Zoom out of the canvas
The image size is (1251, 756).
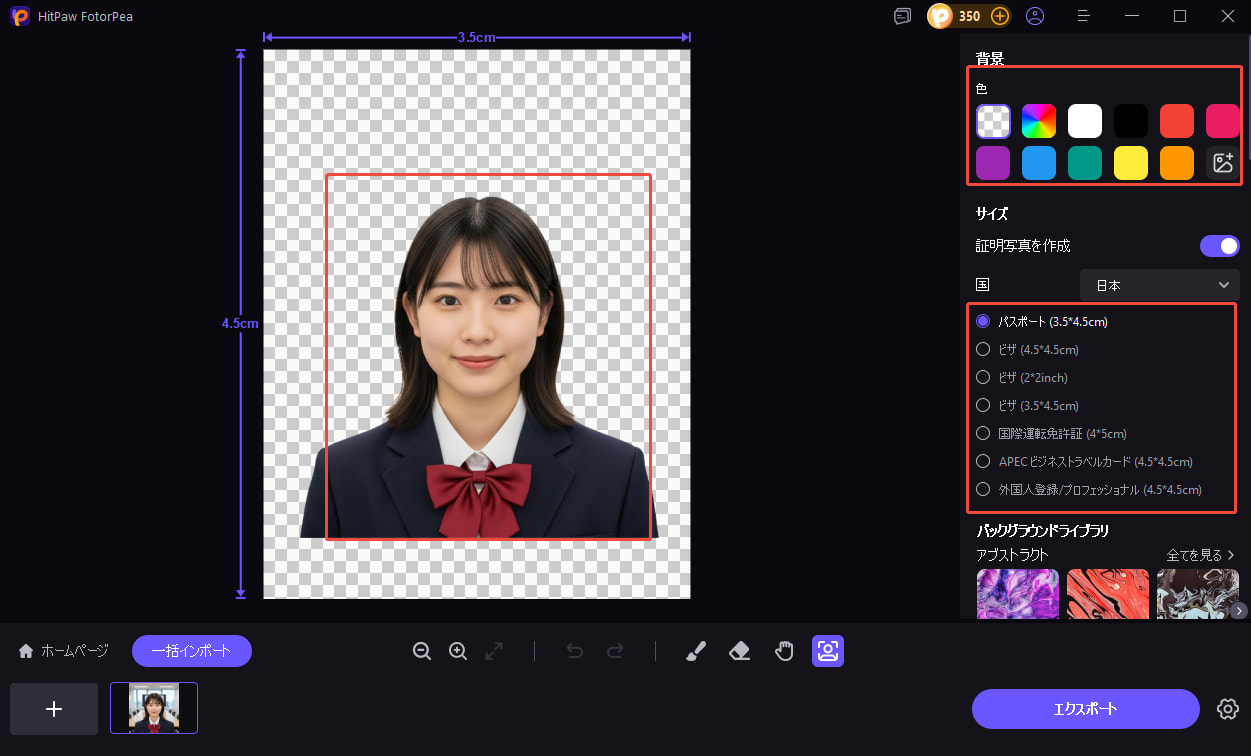pyautogui.click(x=422, y=651)
